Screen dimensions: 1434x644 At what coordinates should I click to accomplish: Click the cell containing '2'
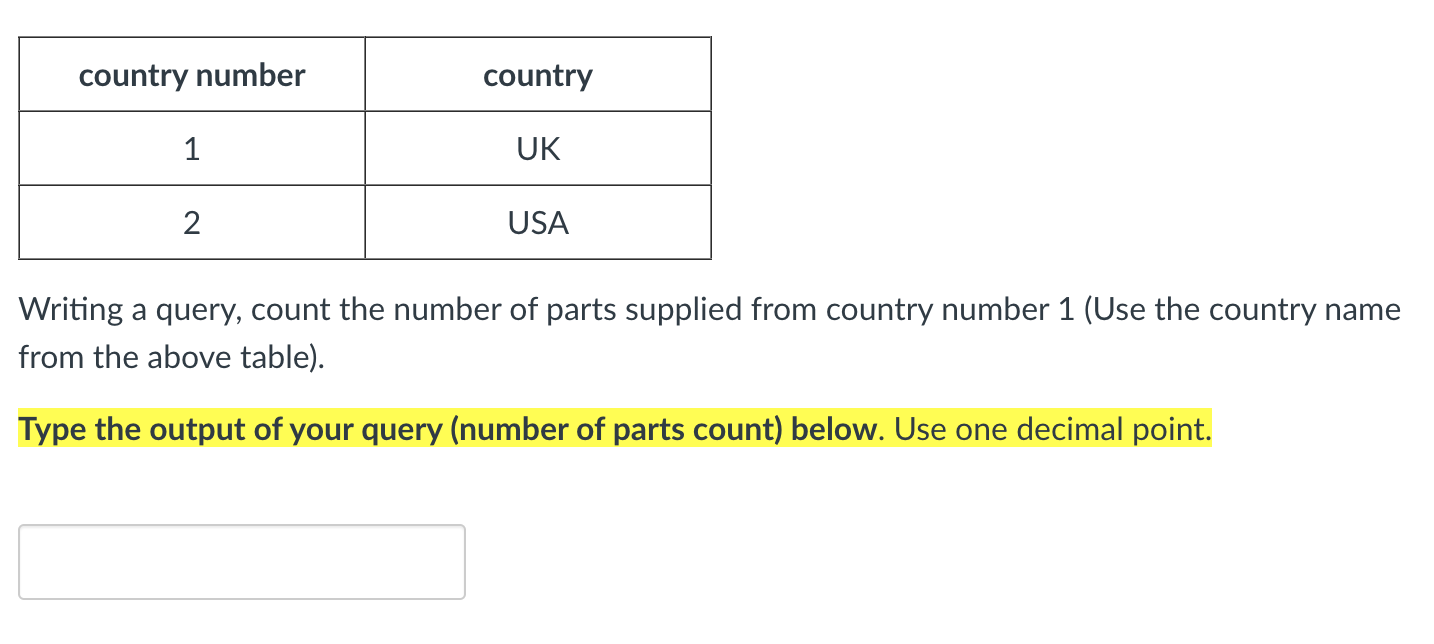tap(191, 222)
